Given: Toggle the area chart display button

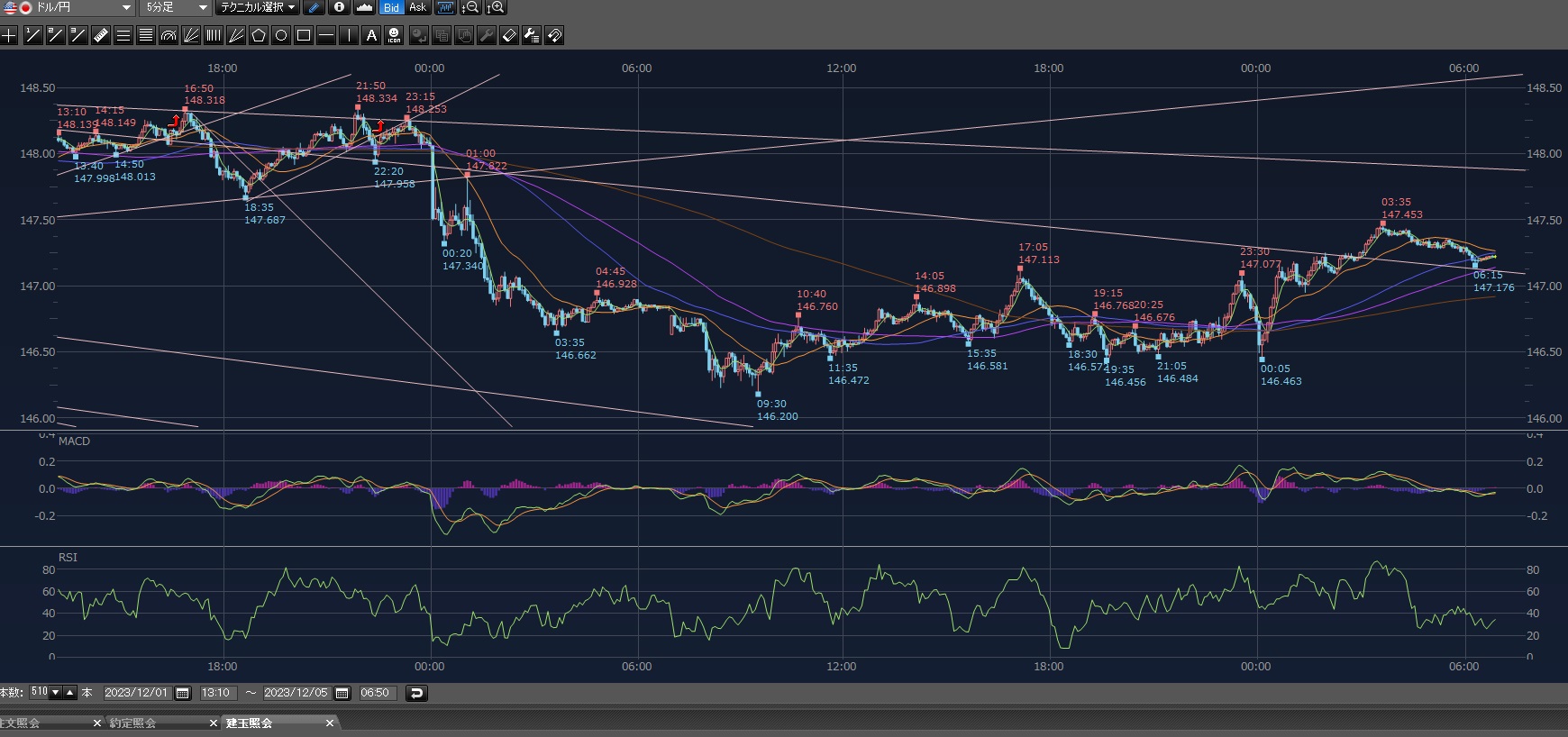Looking at the screenshot, I should [x=364, y=7].
